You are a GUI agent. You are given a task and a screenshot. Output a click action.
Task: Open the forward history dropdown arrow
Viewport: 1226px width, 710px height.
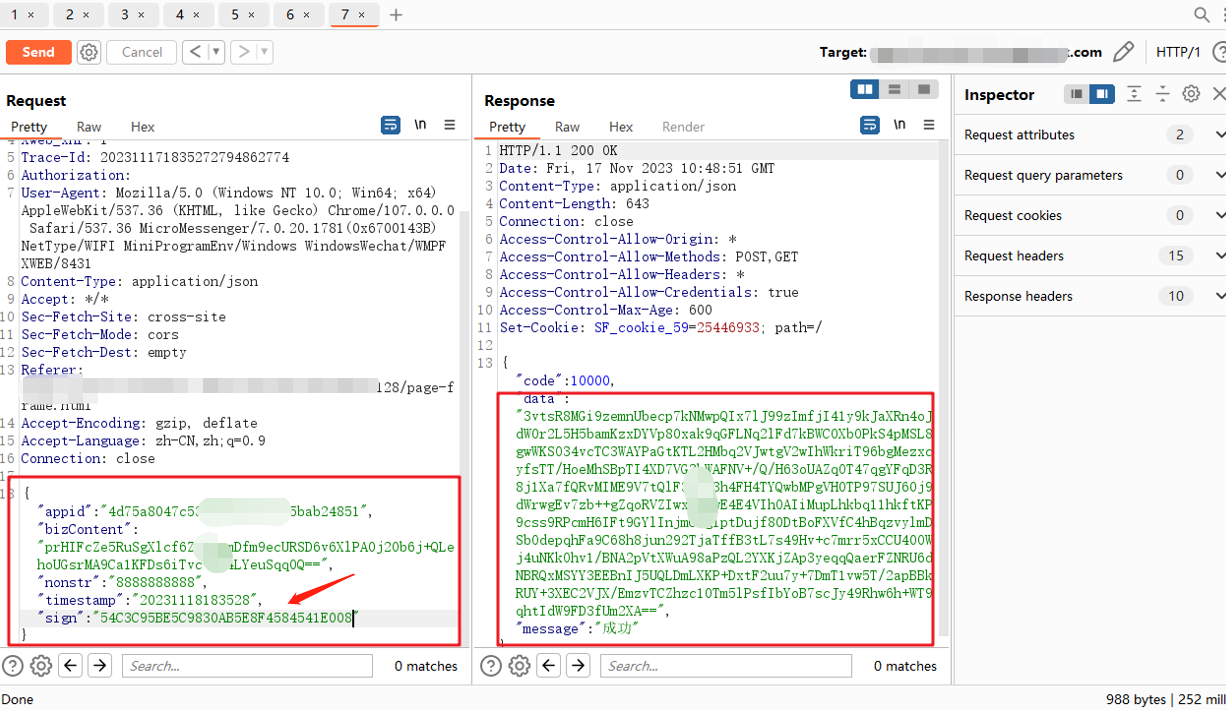(265, 52)
